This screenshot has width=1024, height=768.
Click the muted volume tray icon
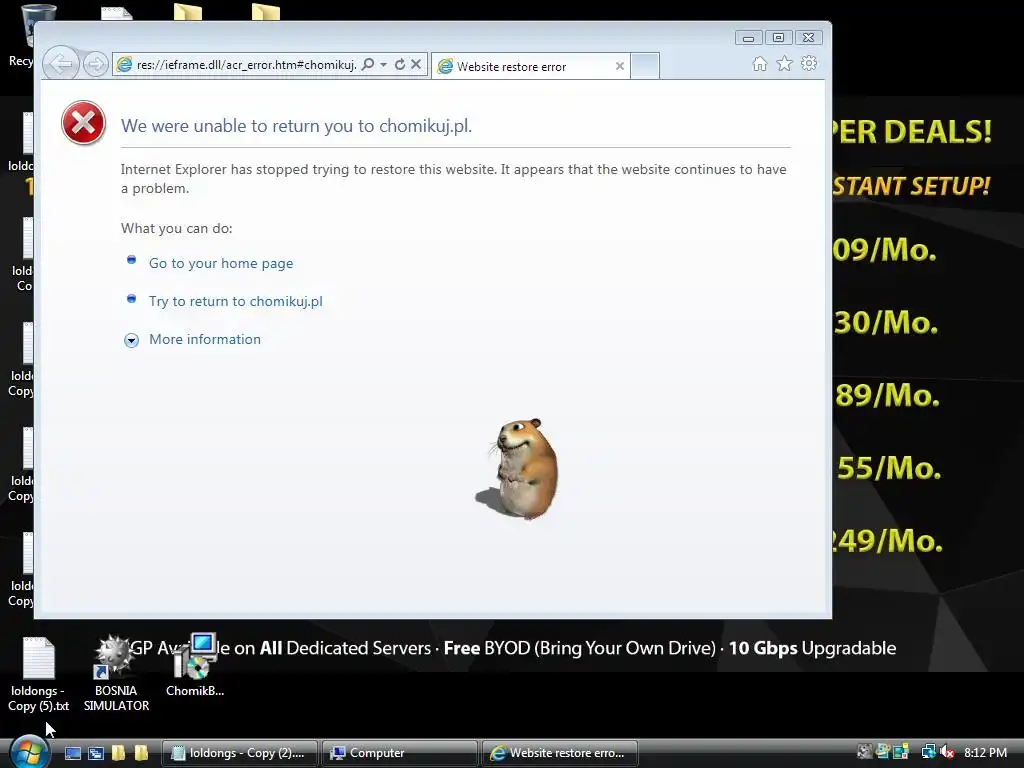pos(948,752)
